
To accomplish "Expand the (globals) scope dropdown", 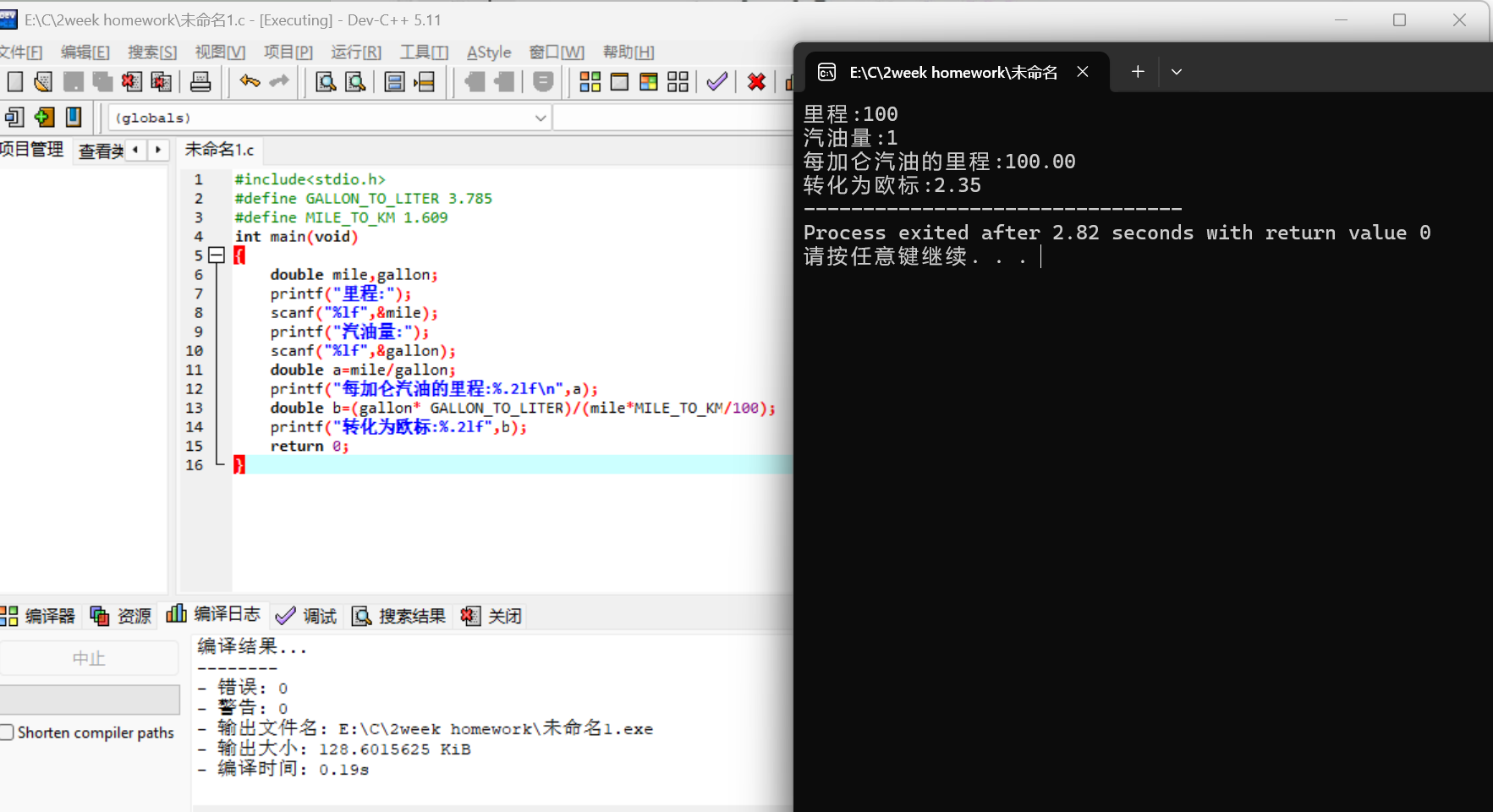I will point(541,118).
